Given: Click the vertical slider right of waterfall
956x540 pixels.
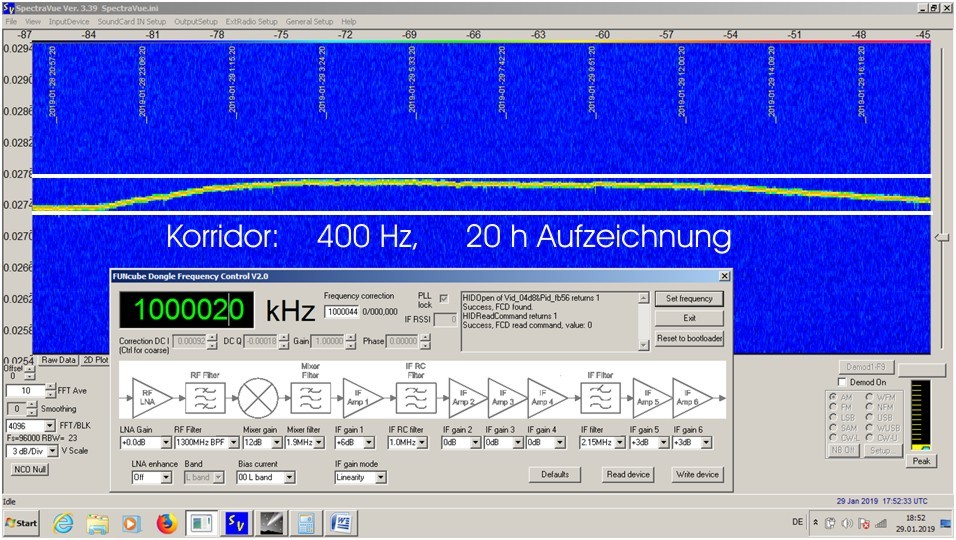Looking at the screenshot, I should tap(941, 237).
